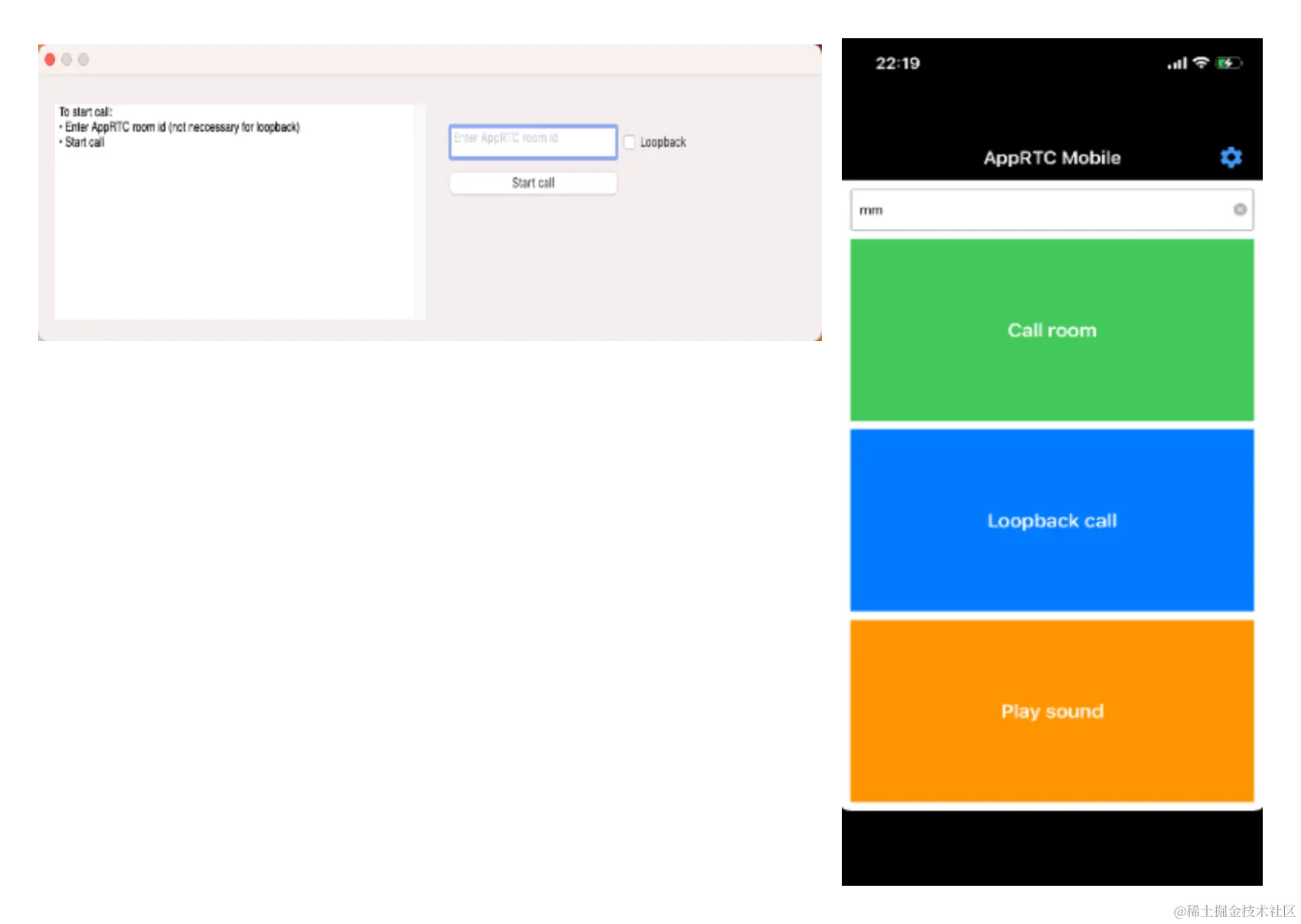Focus the Enter AppRTC room id field
The height and width of the screenshot is (924, 1301).
533,142
